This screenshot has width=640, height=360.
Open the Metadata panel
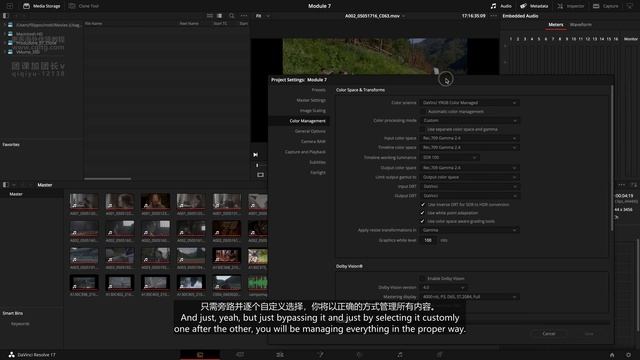click(534, 6)
